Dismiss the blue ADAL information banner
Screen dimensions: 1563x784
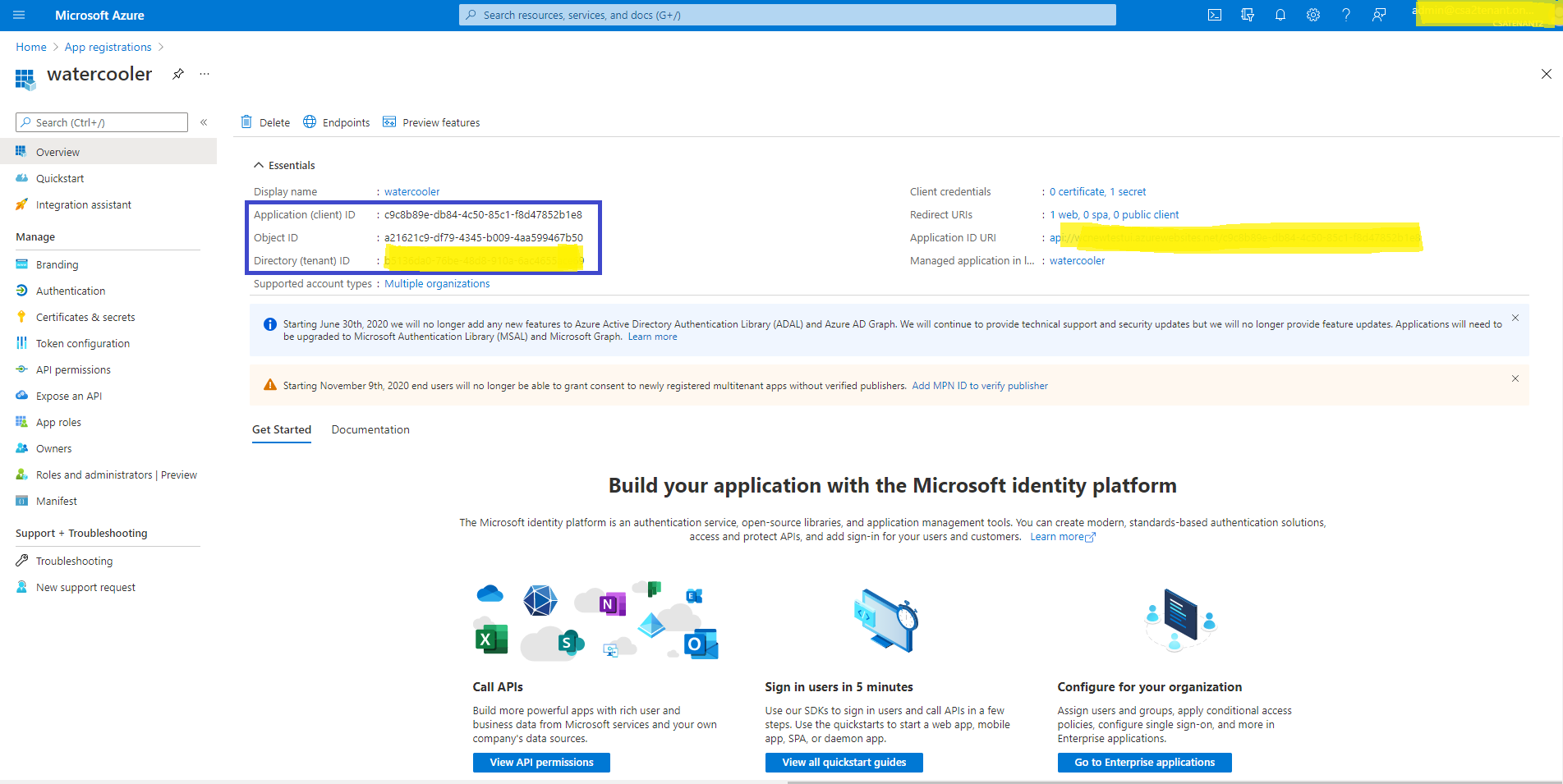(x=1515, y=318)
